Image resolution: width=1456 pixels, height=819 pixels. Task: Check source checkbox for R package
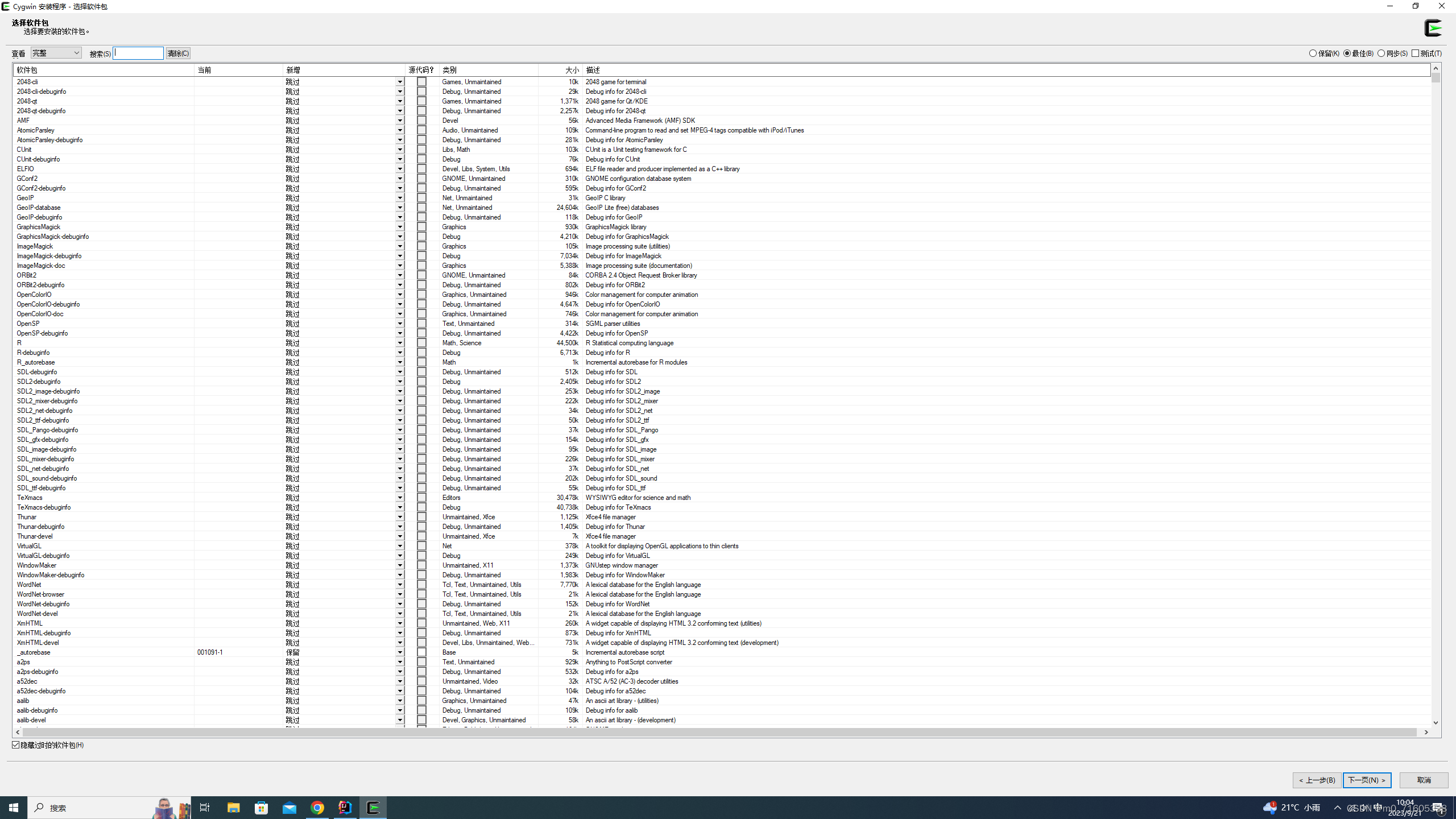tap(421, 343)
